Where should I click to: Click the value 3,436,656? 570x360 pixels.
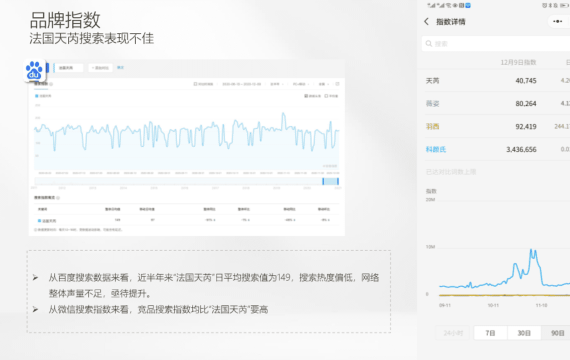pyautogui.click(x=521, y=149)
